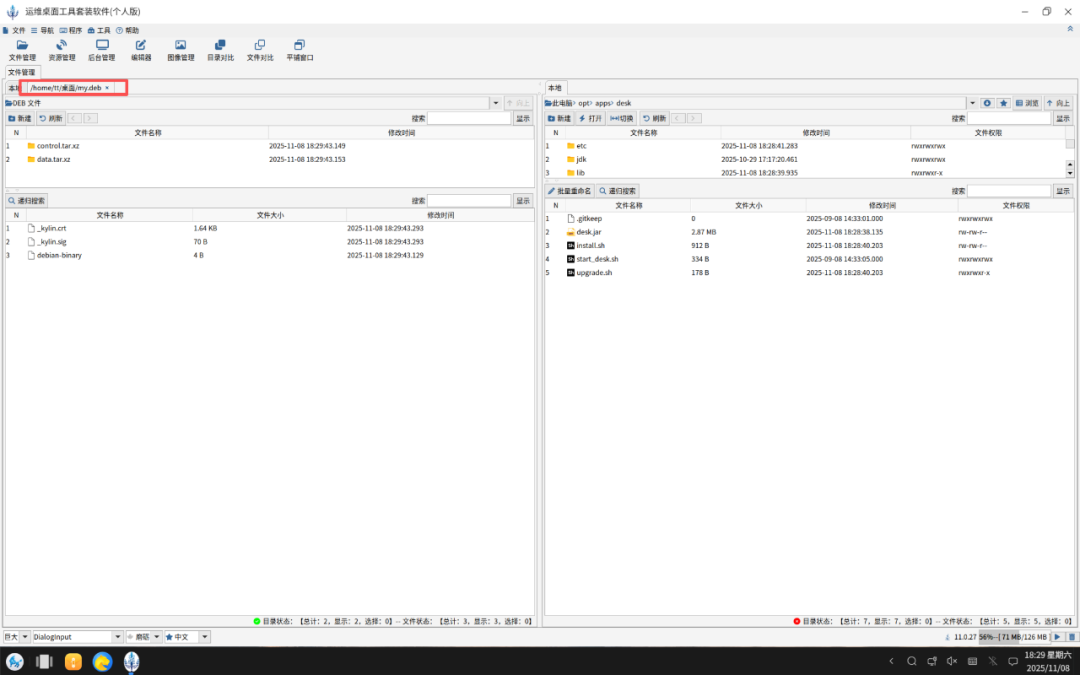
Task: Open the 图像管理 image manager
Action: [180, 50]
